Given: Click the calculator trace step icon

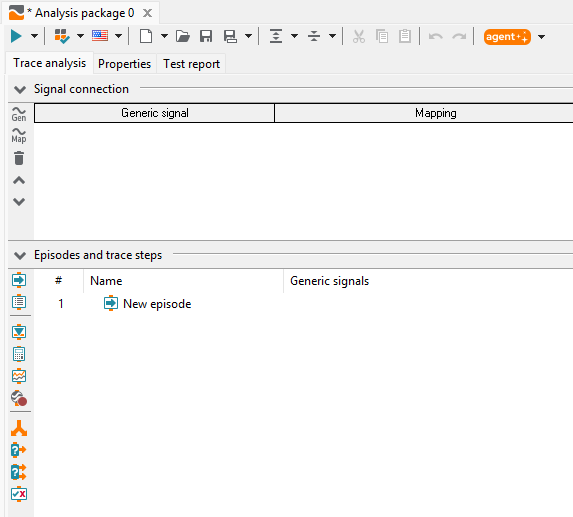Looking at the screenshot, I should 19,354.
